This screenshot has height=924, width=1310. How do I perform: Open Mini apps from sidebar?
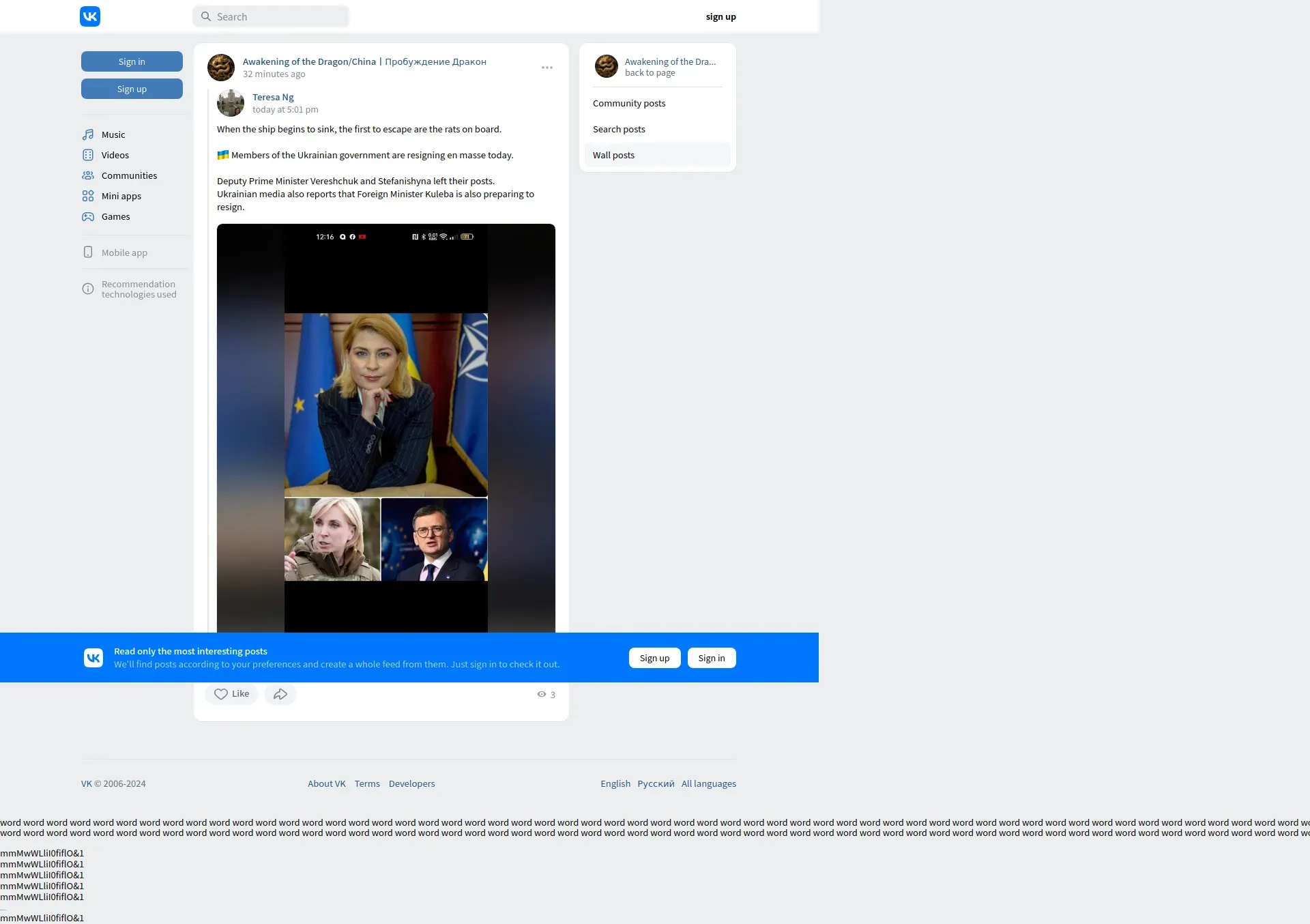coord(121,196)
